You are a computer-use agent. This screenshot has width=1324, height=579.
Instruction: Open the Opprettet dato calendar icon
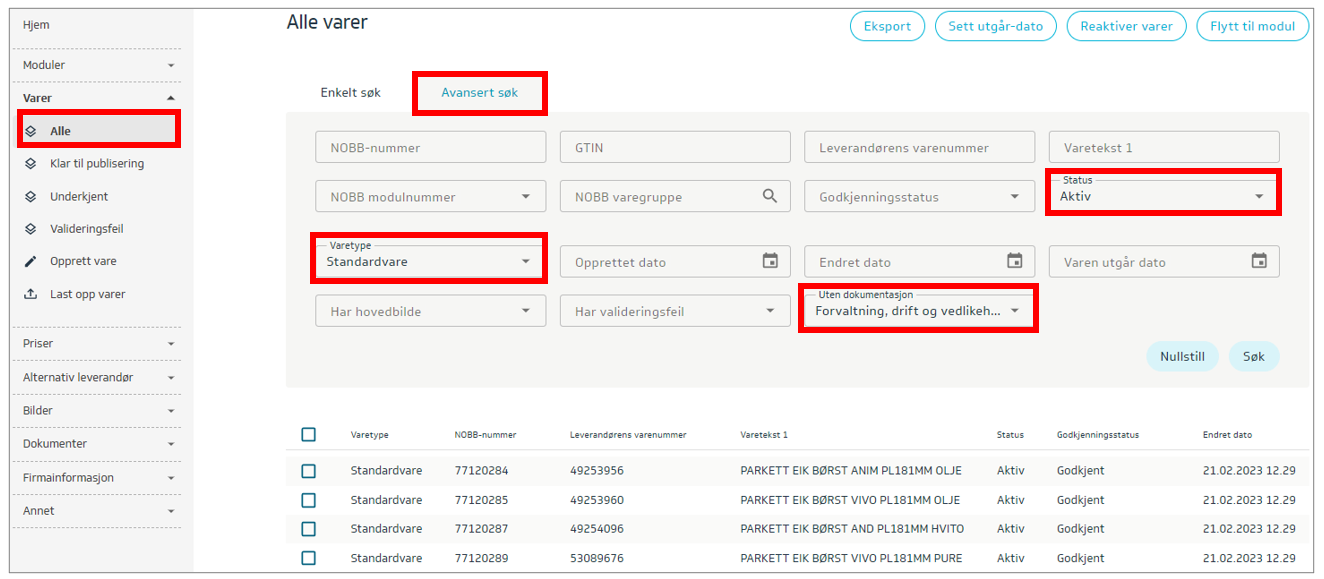coord(770,261)
